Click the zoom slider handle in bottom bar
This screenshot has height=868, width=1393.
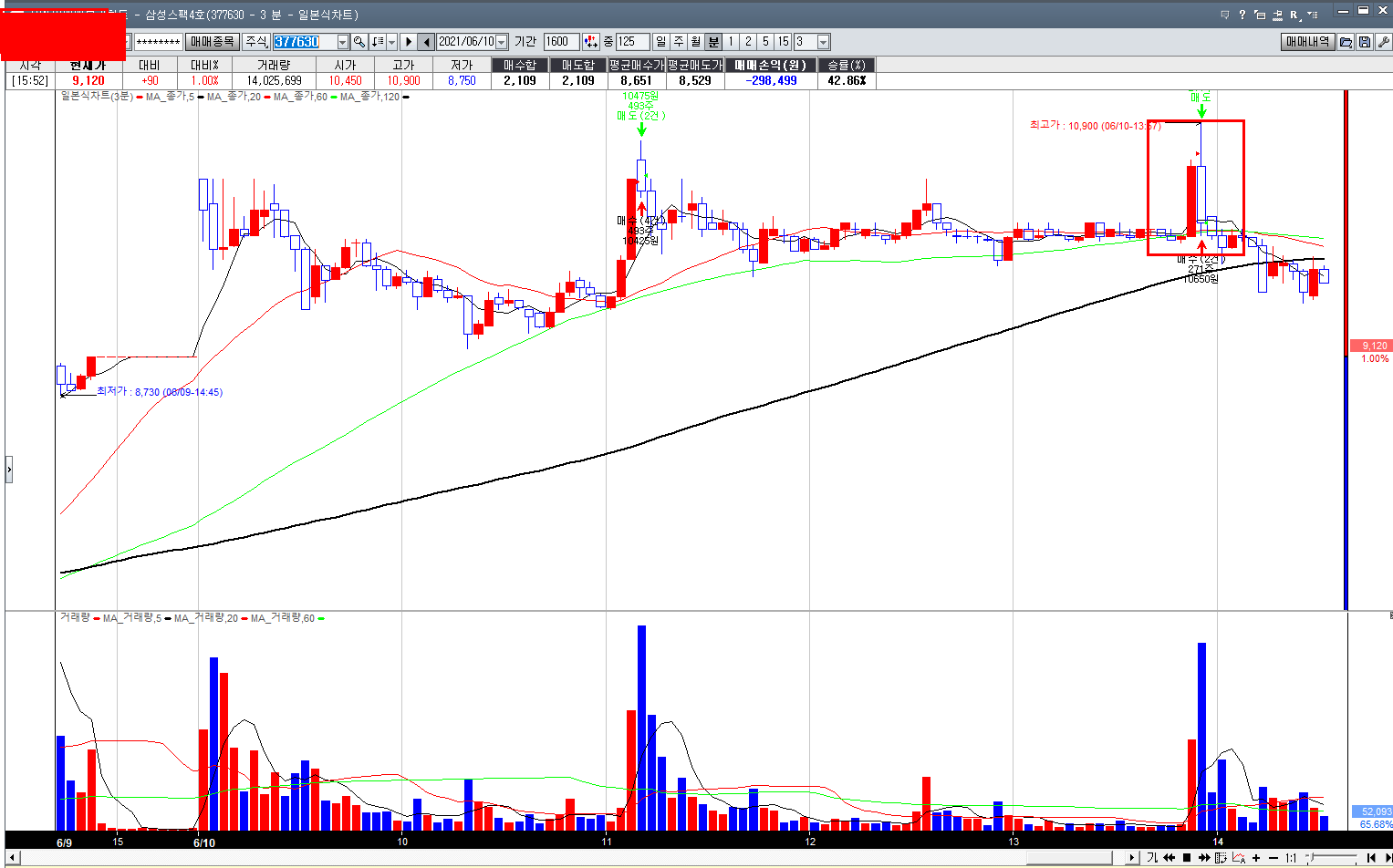point(1314,857)
